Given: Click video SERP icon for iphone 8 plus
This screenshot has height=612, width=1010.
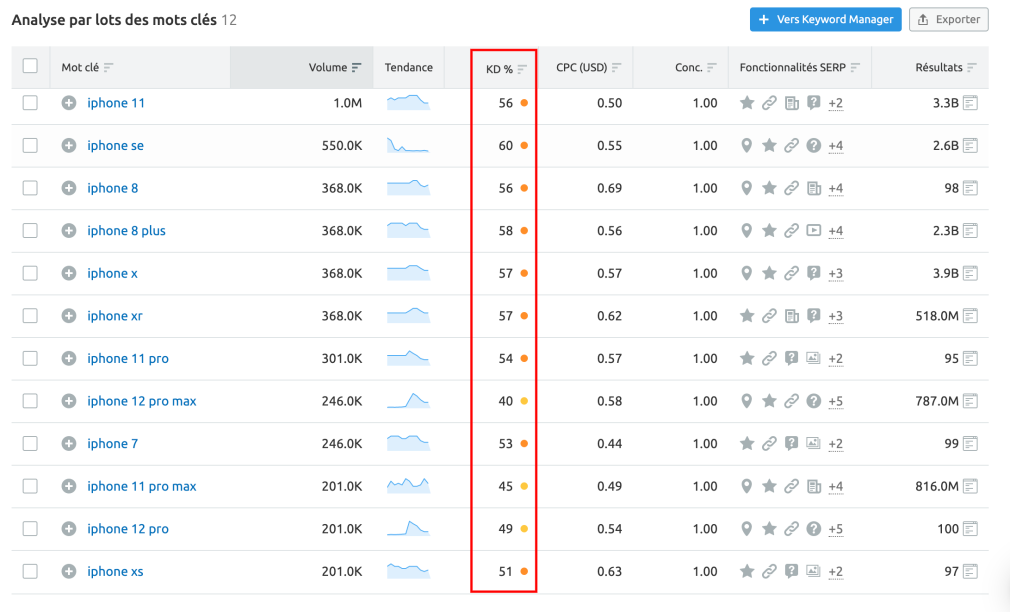Looking at the screenshot, I should 814,231.
